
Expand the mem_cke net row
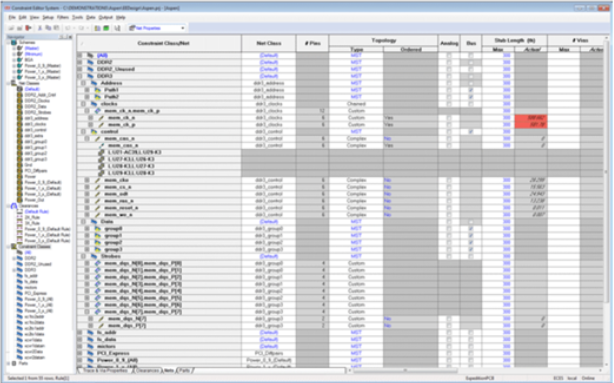[87, 180]
